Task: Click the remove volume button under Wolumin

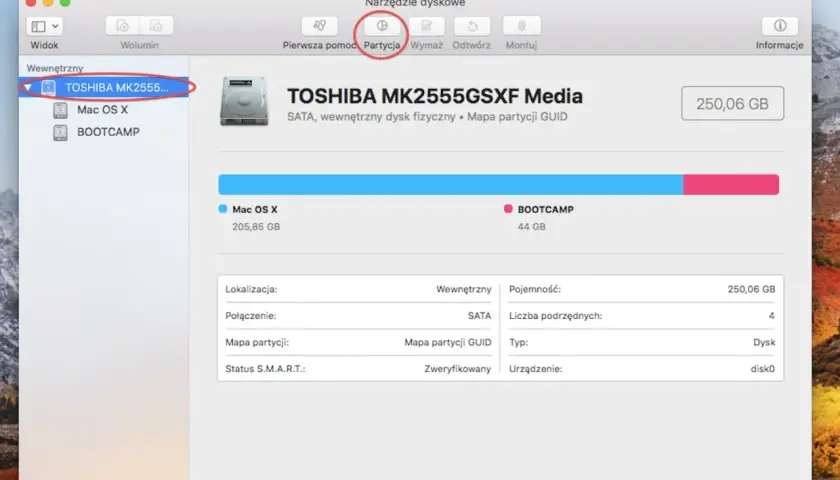Action: (156, 26)
